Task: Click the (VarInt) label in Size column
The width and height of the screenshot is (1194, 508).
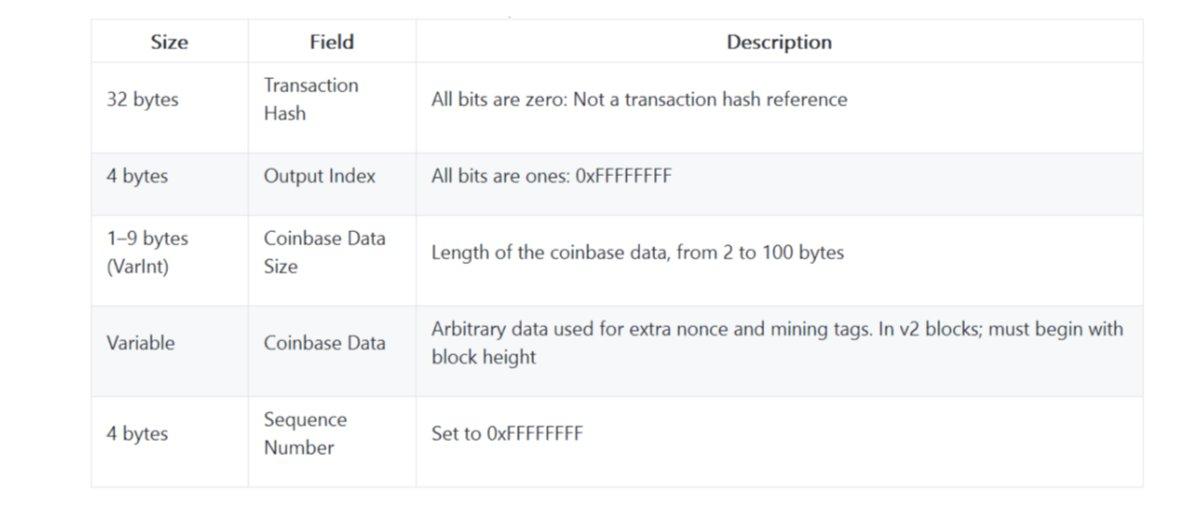Action: click(137, 267)
